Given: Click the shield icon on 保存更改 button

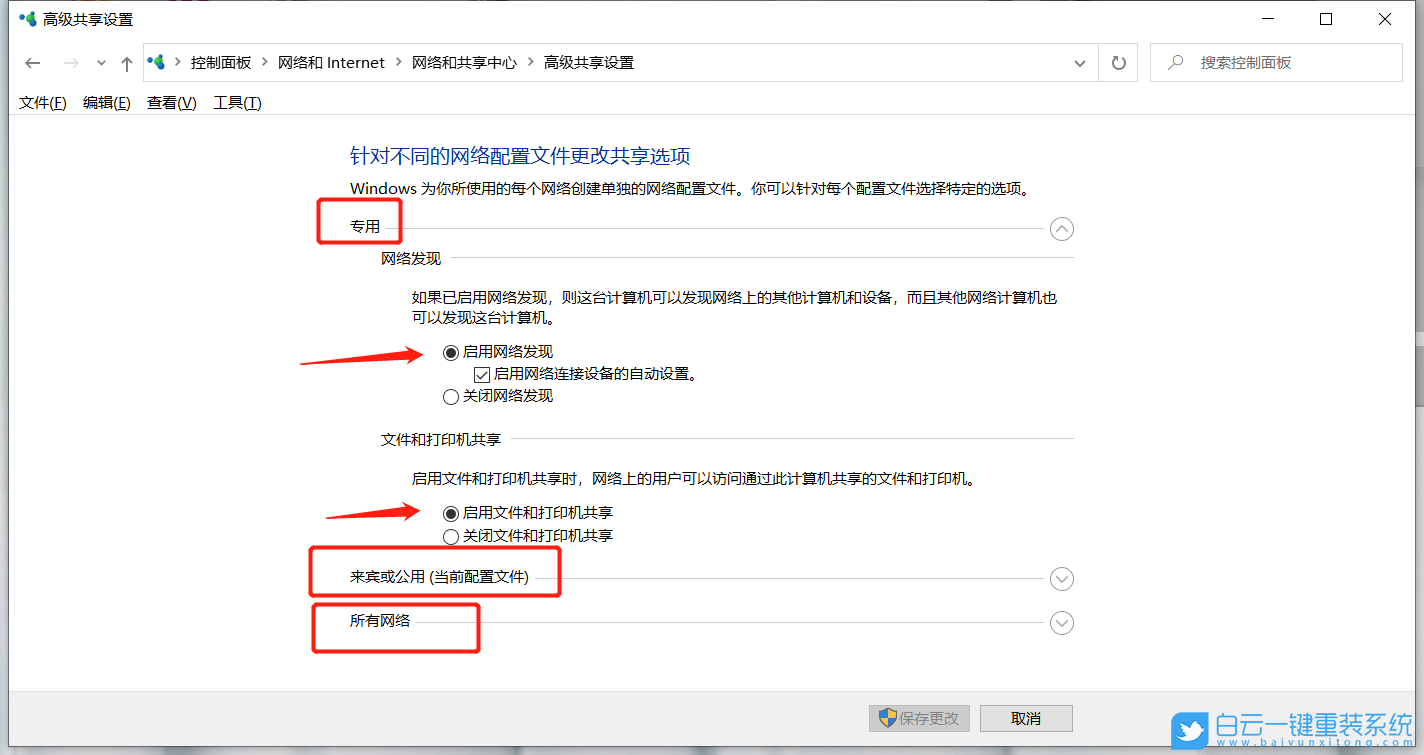Looking at the screenshot, I should point(886,718).
